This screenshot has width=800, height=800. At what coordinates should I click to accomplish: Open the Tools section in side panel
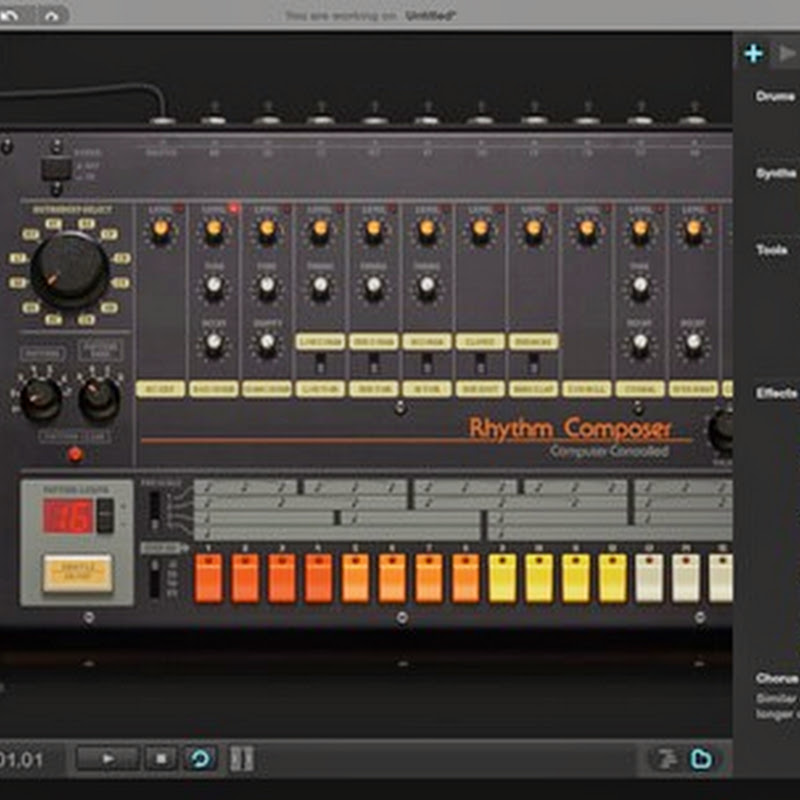[773, 250]
